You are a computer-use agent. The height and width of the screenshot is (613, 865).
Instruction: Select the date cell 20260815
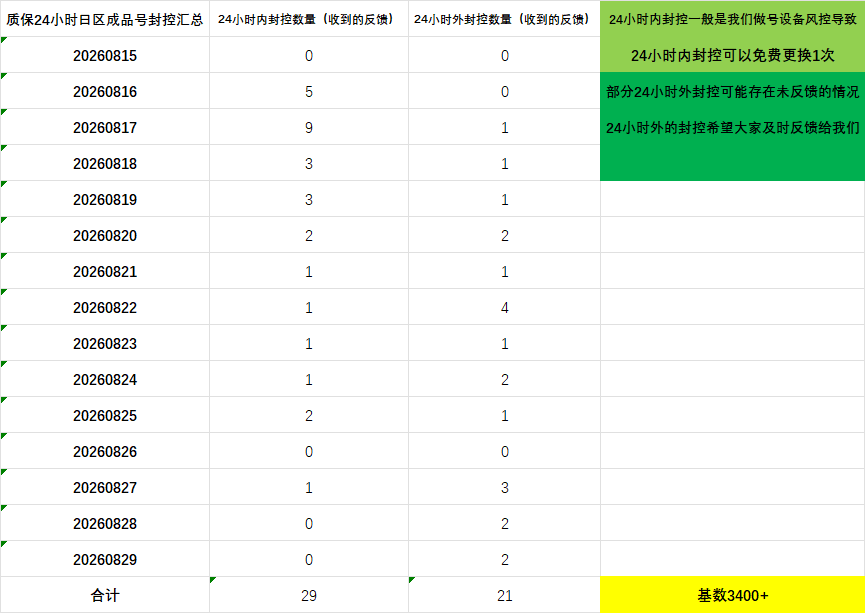click(105, 55)
